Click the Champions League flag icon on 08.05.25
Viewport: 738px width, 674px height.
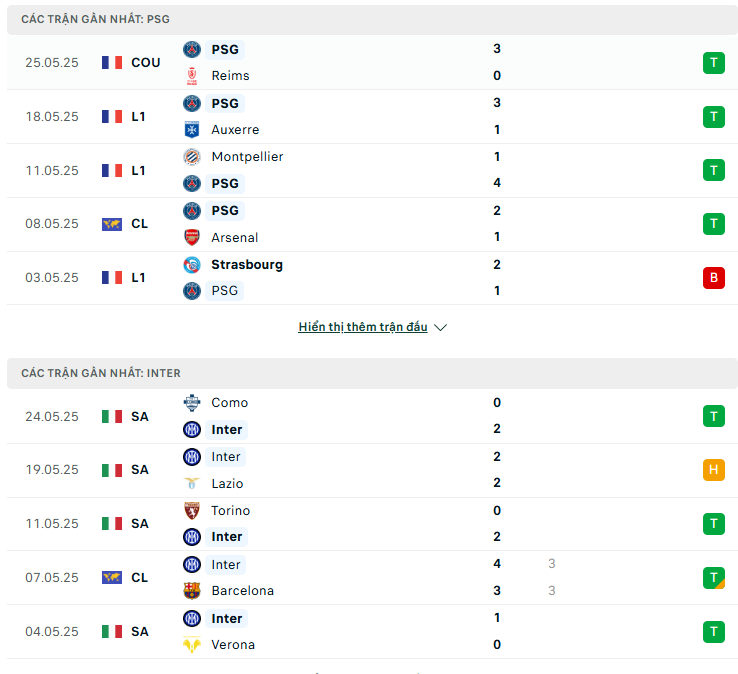(112, 224)
